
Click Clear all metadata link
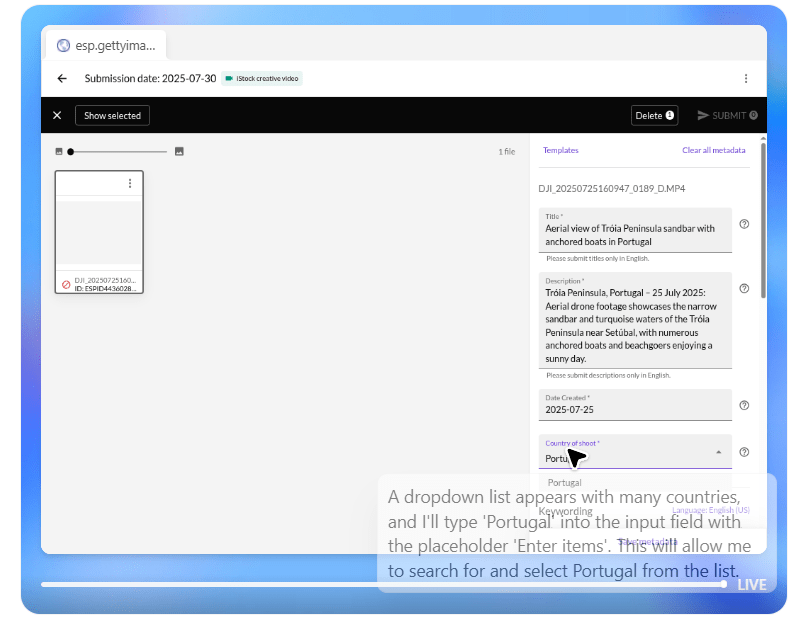pyautogui.click(x=713, y=150)
